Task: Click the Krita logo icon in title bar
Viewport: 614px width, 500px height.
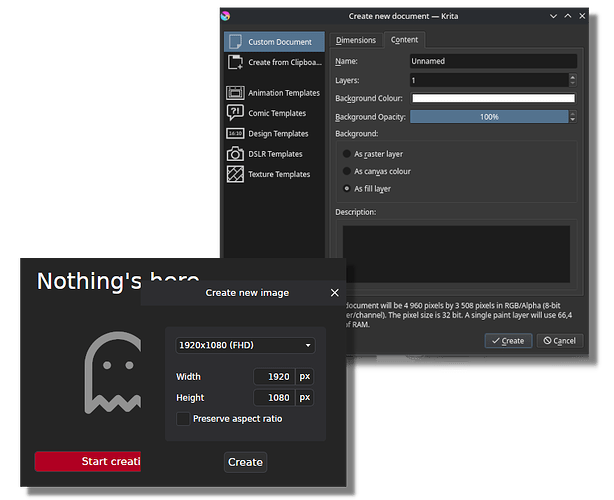Action: (225, 16)
